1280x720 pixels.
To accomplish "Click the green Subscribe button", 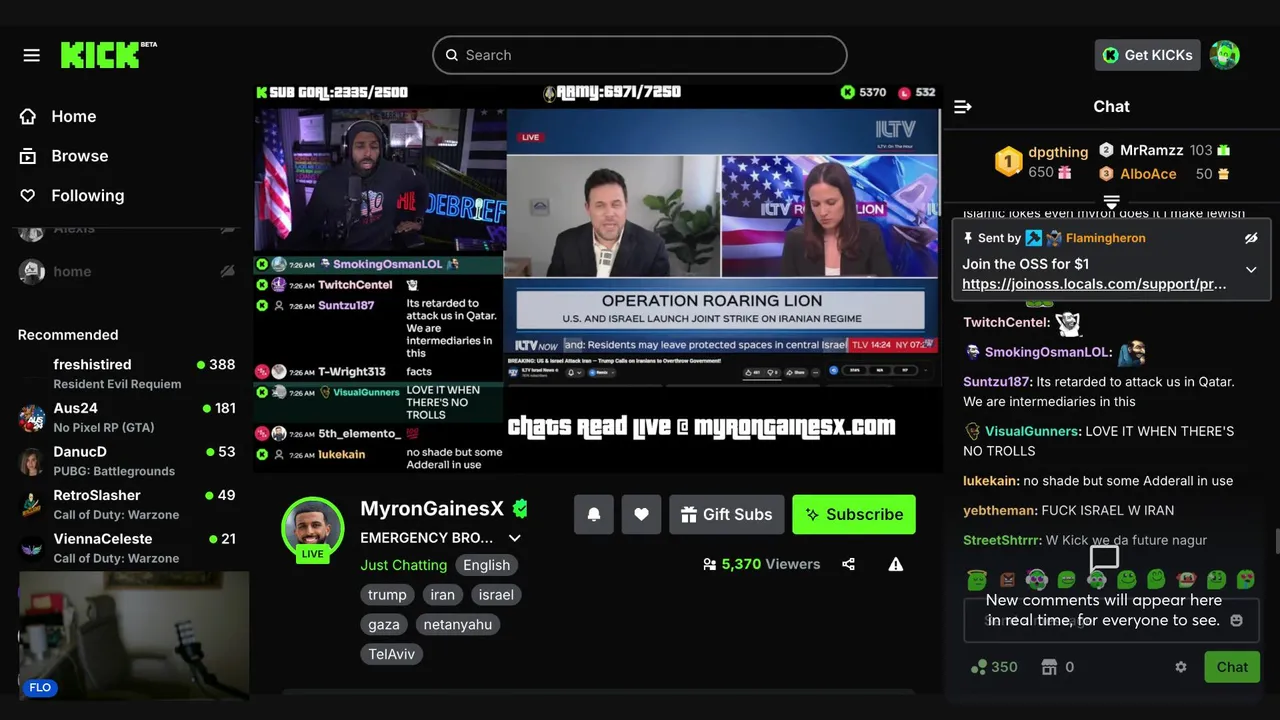I will click(x=854, y=514).
